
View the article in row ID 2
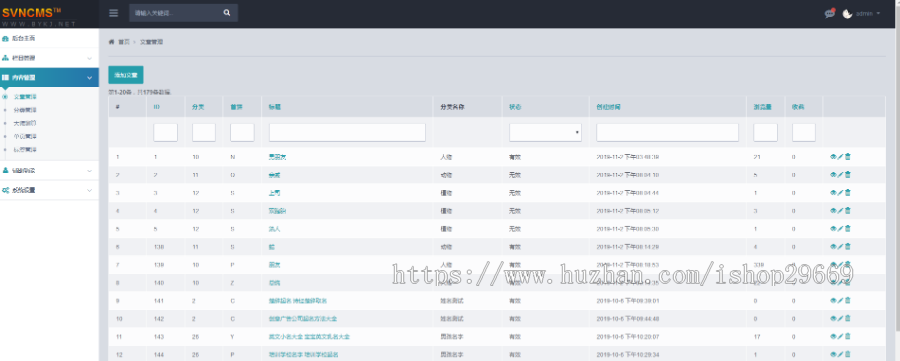click(833, 174)
